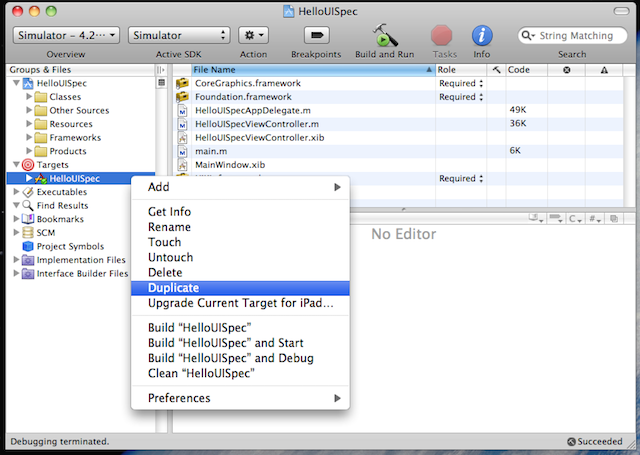
Task: Expand the Frameworks folder
Action: (x=29, y=138)
